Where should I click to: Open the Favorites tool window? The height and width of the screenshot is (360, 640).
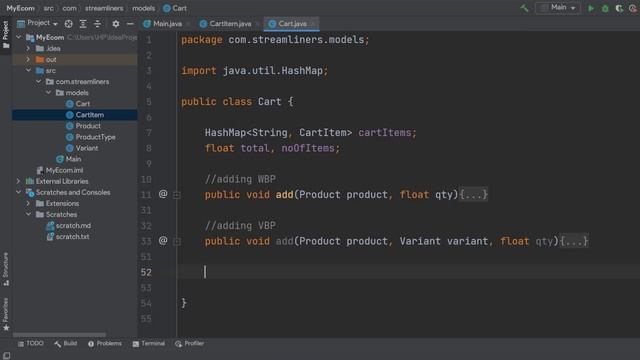pyautogui.click(x=6, y=314)
